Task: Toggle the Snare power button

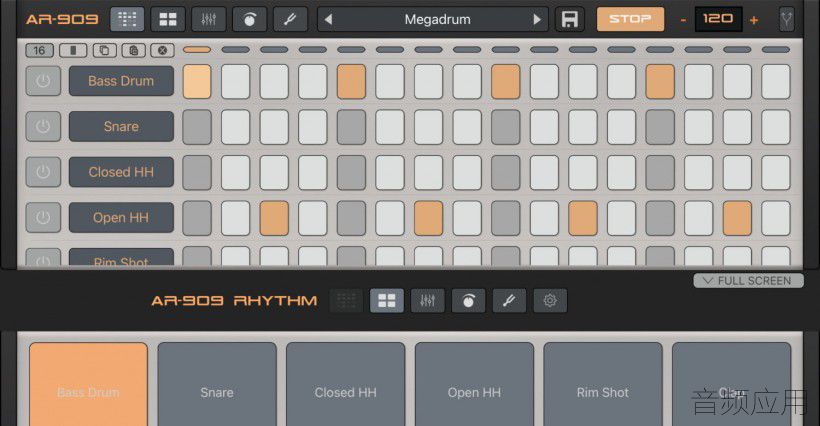Action: [43, 126]
